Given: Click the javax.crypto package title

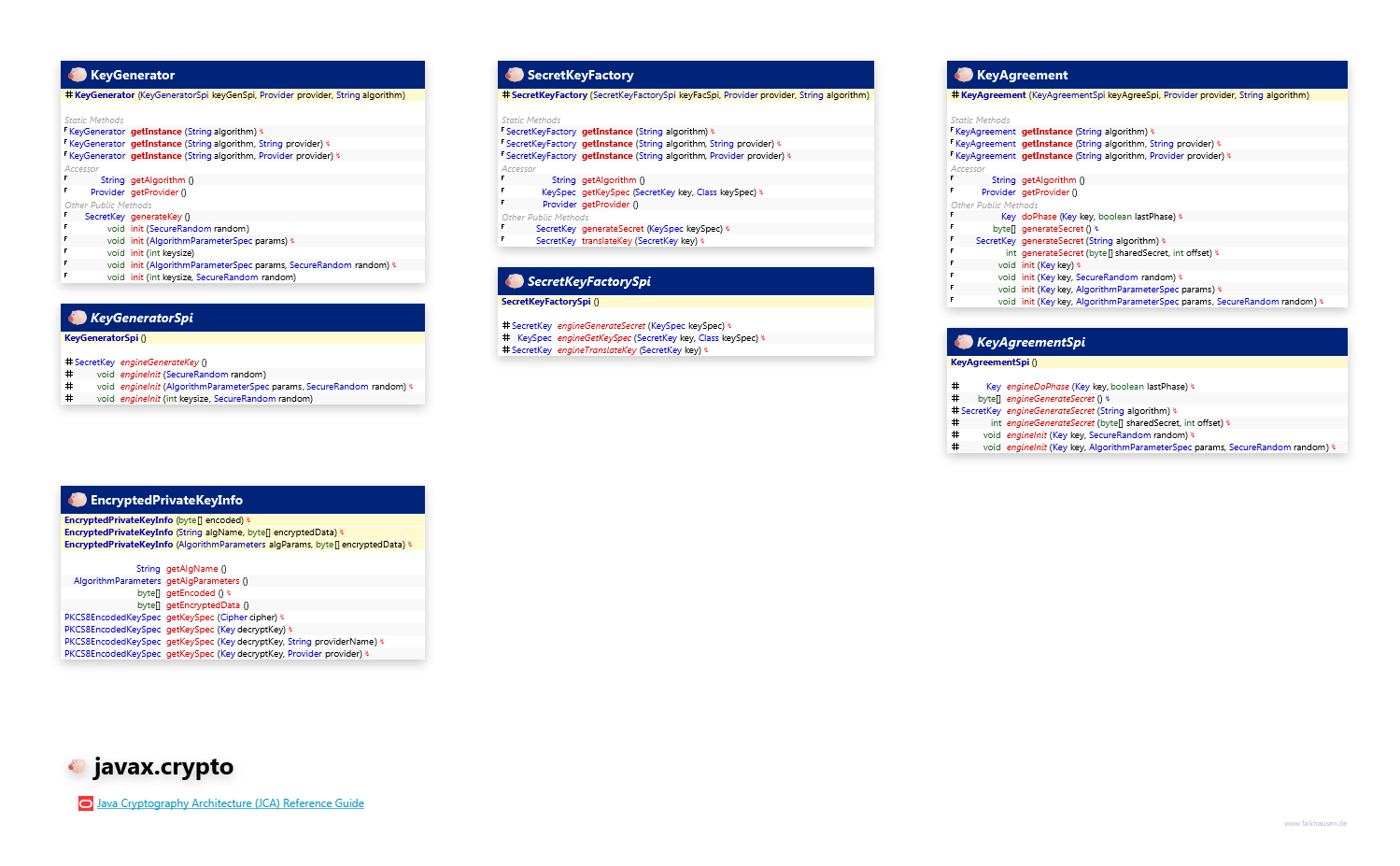Looking at the screenshot, I should (x=163, y=767).
